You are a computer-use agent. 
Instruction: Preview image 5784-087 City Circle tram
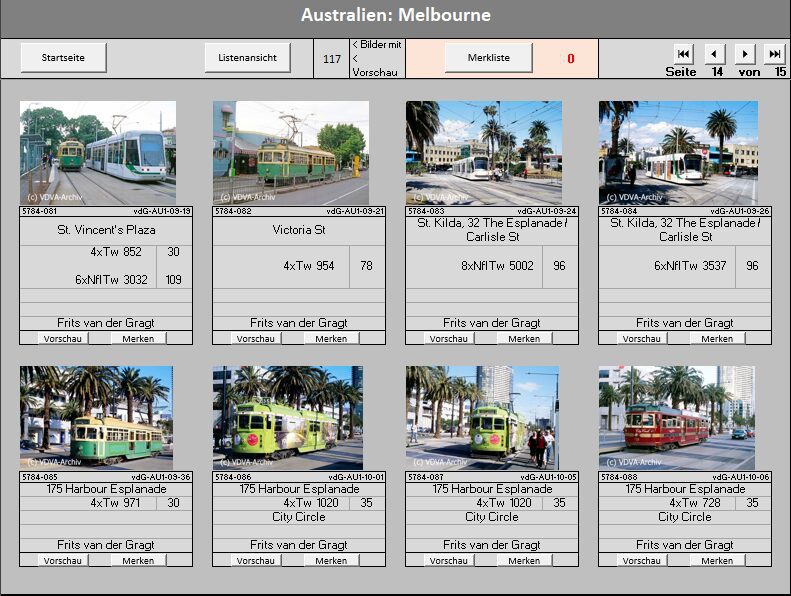click(x=448, y=561)
